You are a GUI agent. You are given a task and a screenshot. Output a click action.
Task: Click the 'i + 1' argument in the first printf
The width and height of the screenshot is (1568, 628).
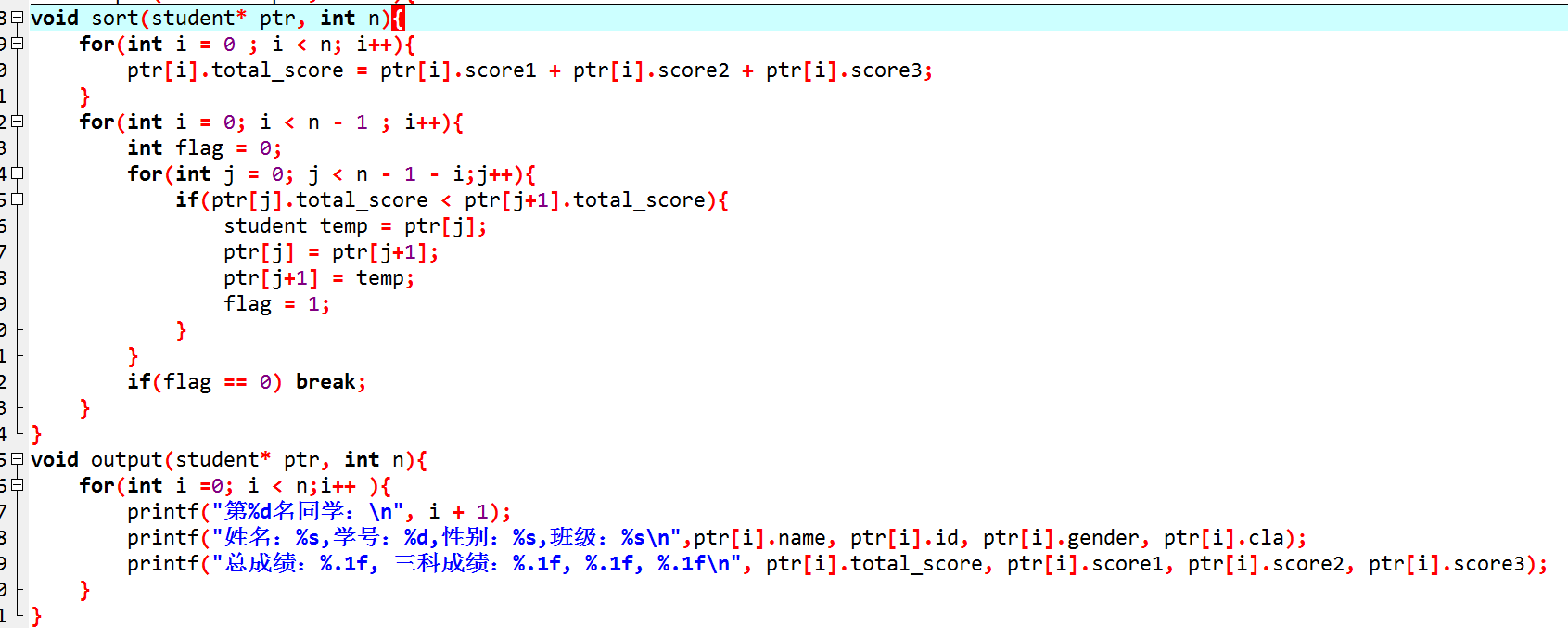click(458, 511)
